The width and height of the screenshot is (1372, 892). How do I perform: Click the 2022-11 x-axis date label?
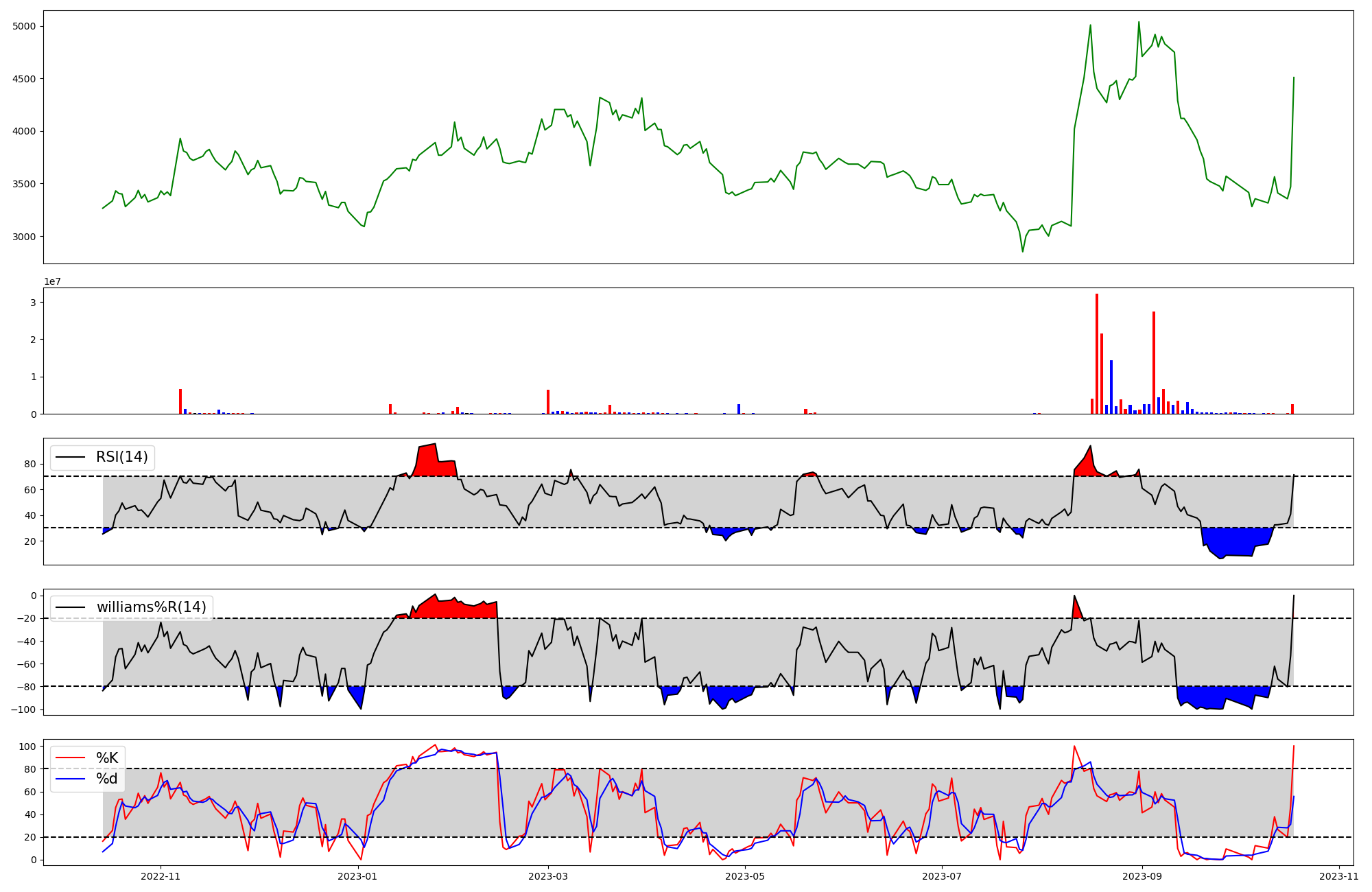[x=160, y=876]
